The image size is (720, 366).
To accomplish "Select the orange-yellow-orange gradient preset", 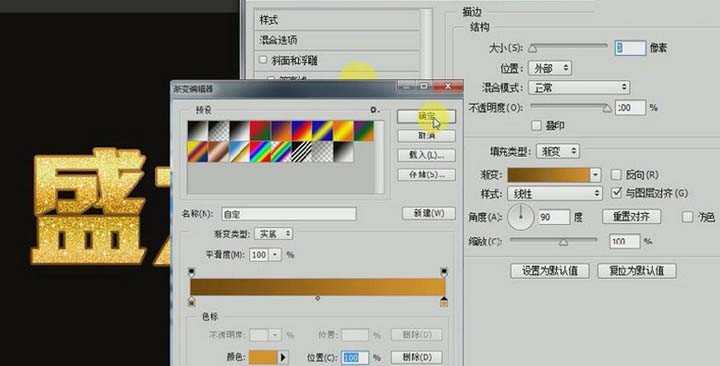I will (343, 131).
